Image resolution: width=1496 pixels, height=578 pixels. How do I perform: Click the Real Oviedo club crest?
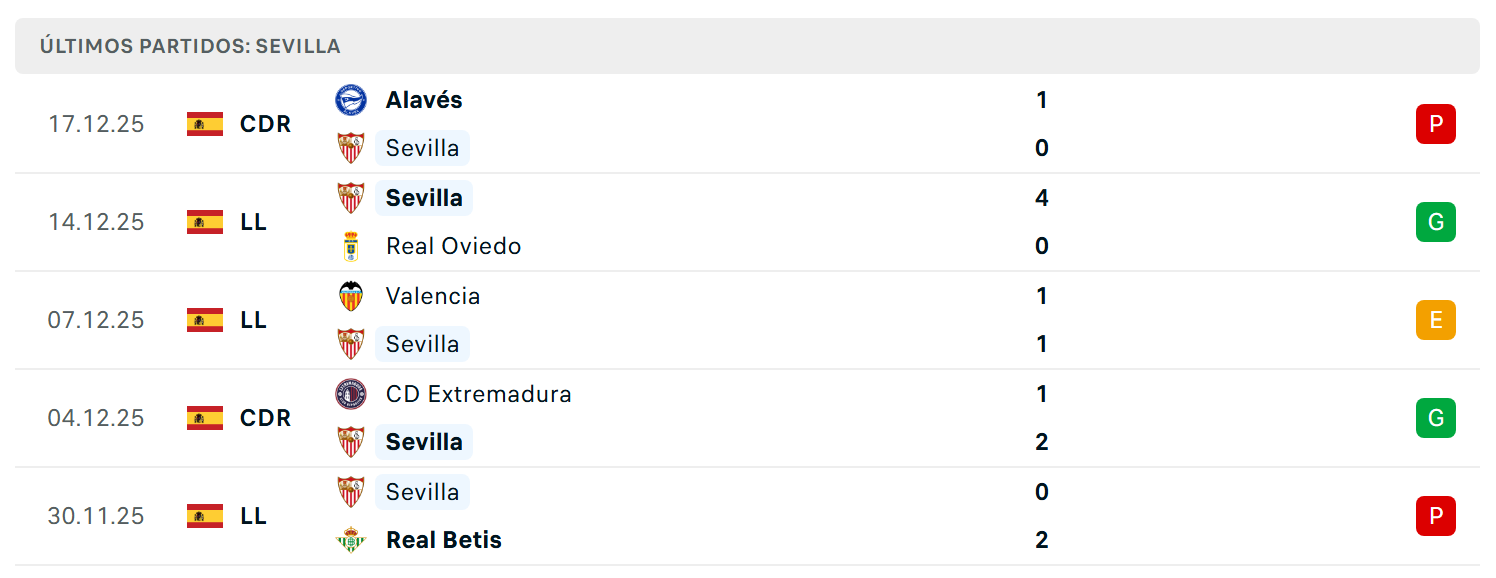pyautogui.click(x=350, y=246)
